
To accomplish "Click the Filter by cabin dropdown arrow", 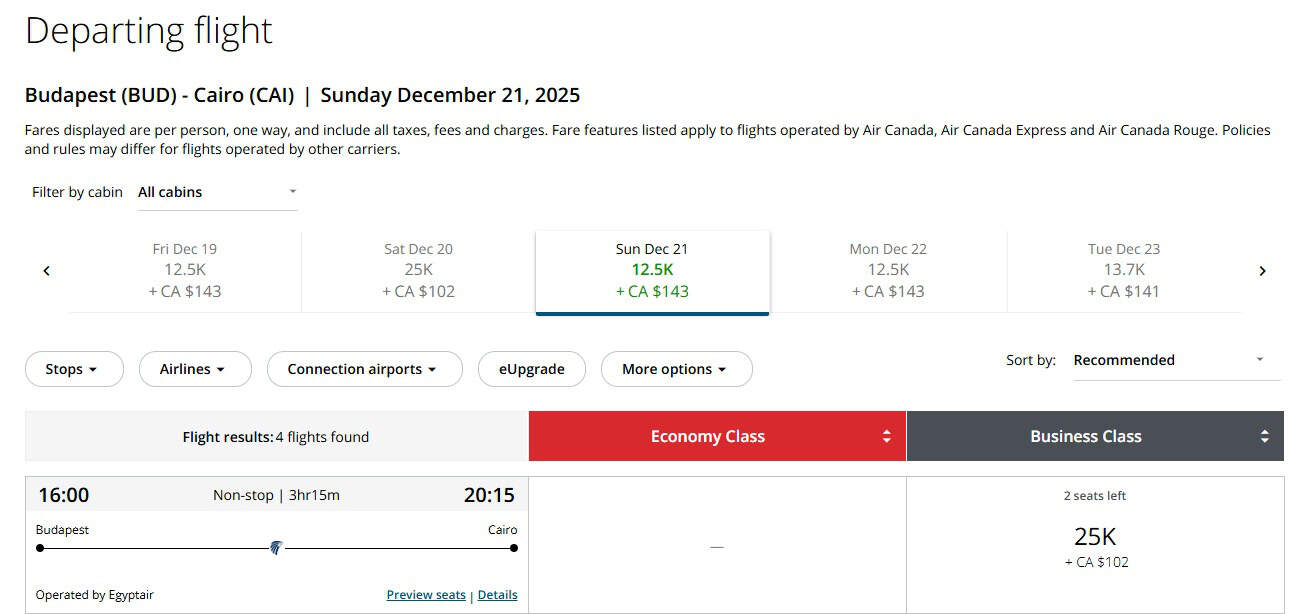I will pyautogui.click(x=291, y=191).
